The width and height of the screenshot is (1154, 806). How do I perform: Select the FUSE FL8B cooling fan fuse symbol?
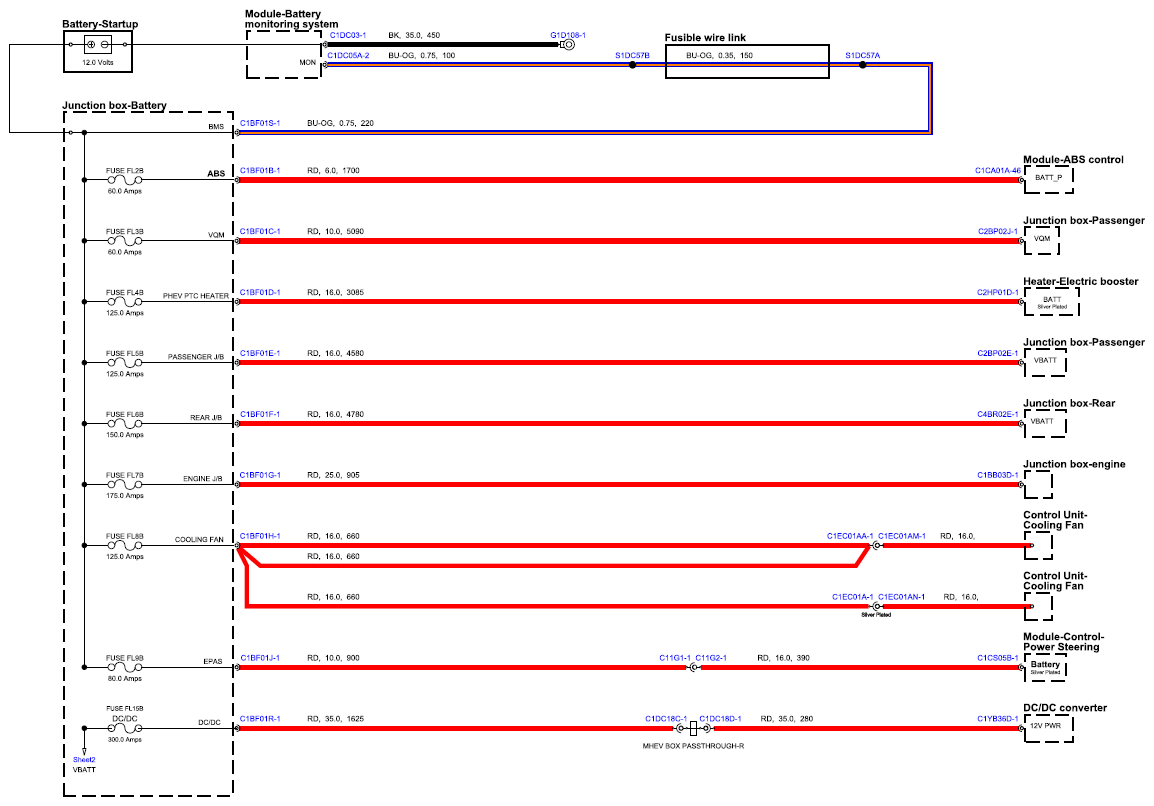[x=124, y=545]
